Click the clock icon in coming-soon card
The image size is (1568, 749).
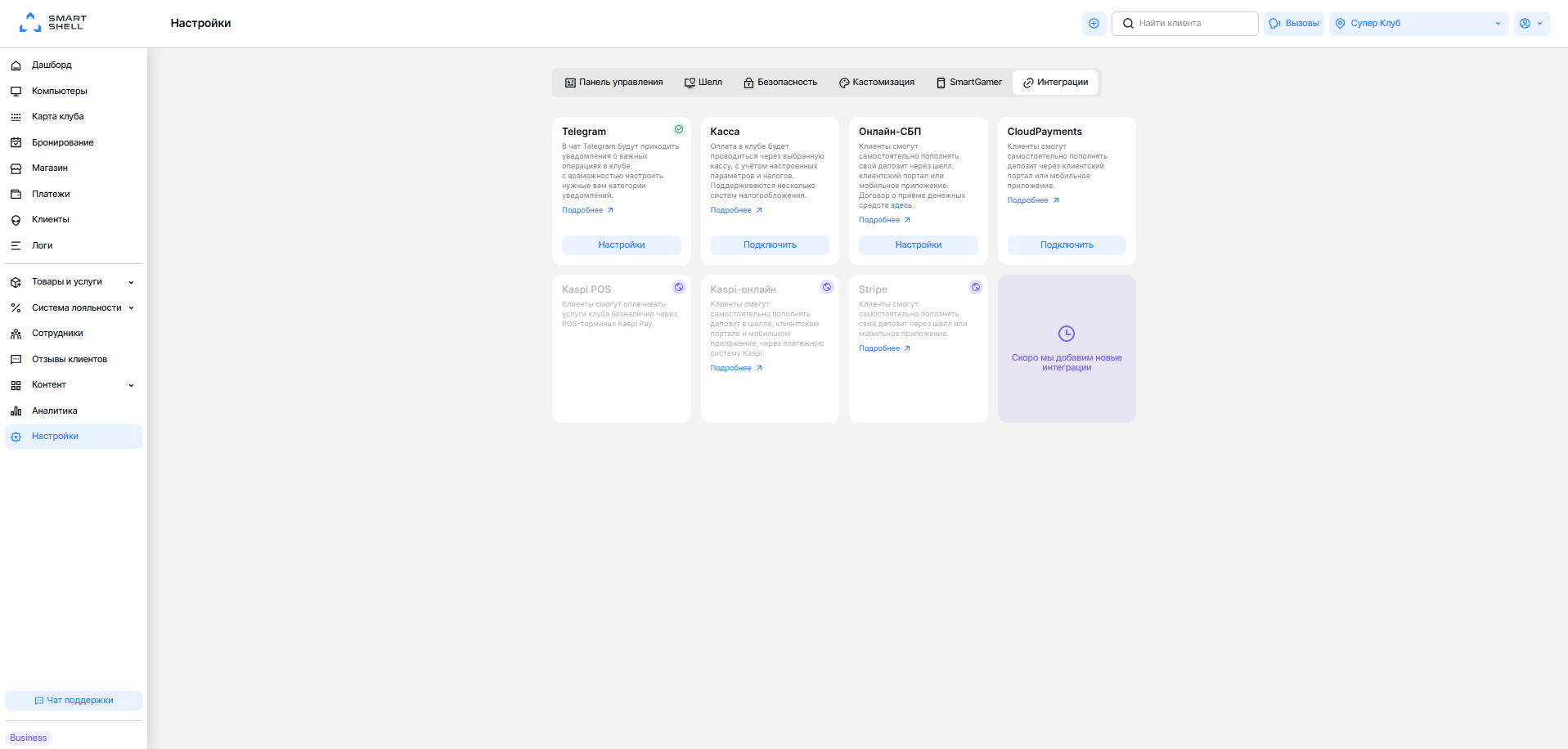click(1067, 334)
